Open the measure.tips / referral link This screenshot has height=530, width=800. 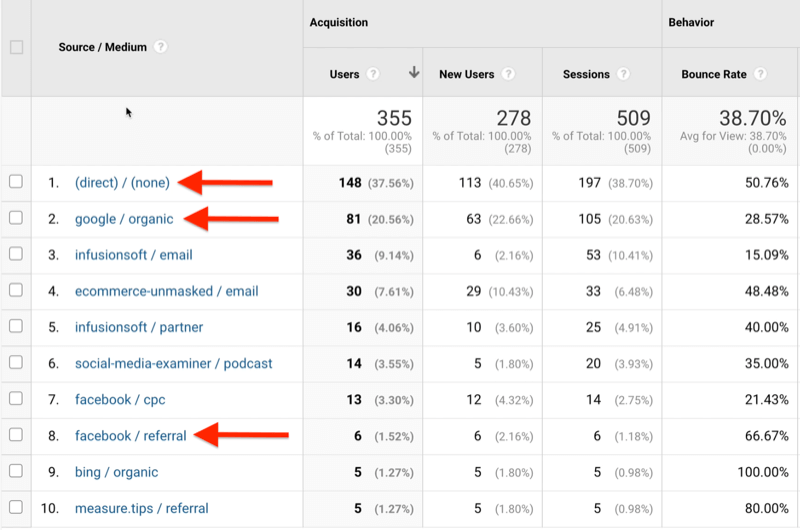pyautogui.click(x=141, y=509)
